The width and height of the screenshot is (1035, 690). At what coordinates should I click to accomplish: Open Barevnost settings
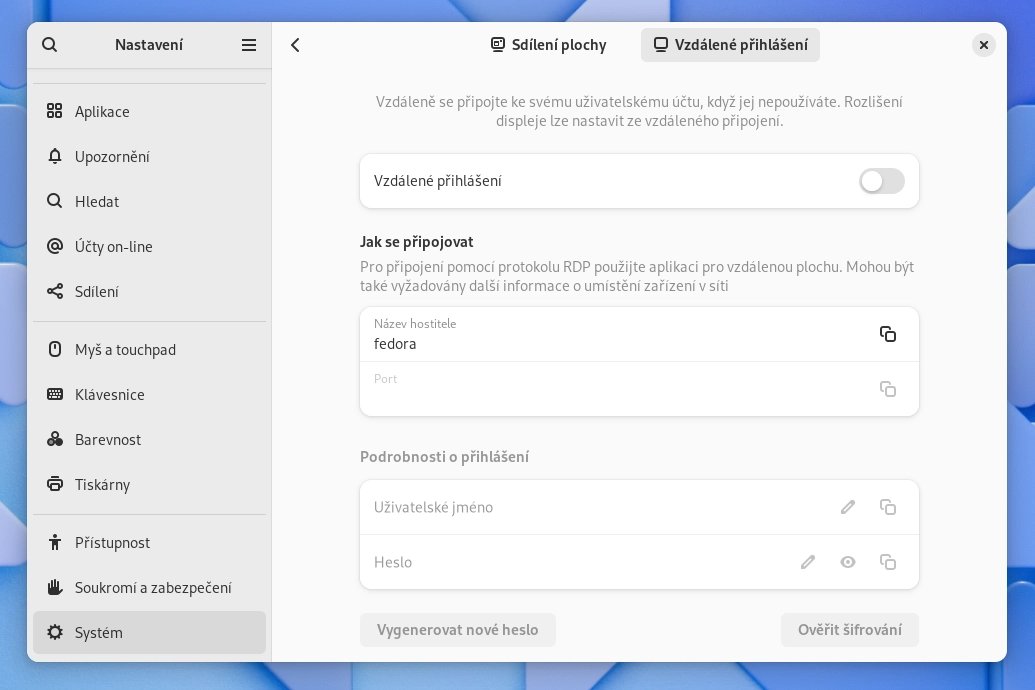click(149, 439)
